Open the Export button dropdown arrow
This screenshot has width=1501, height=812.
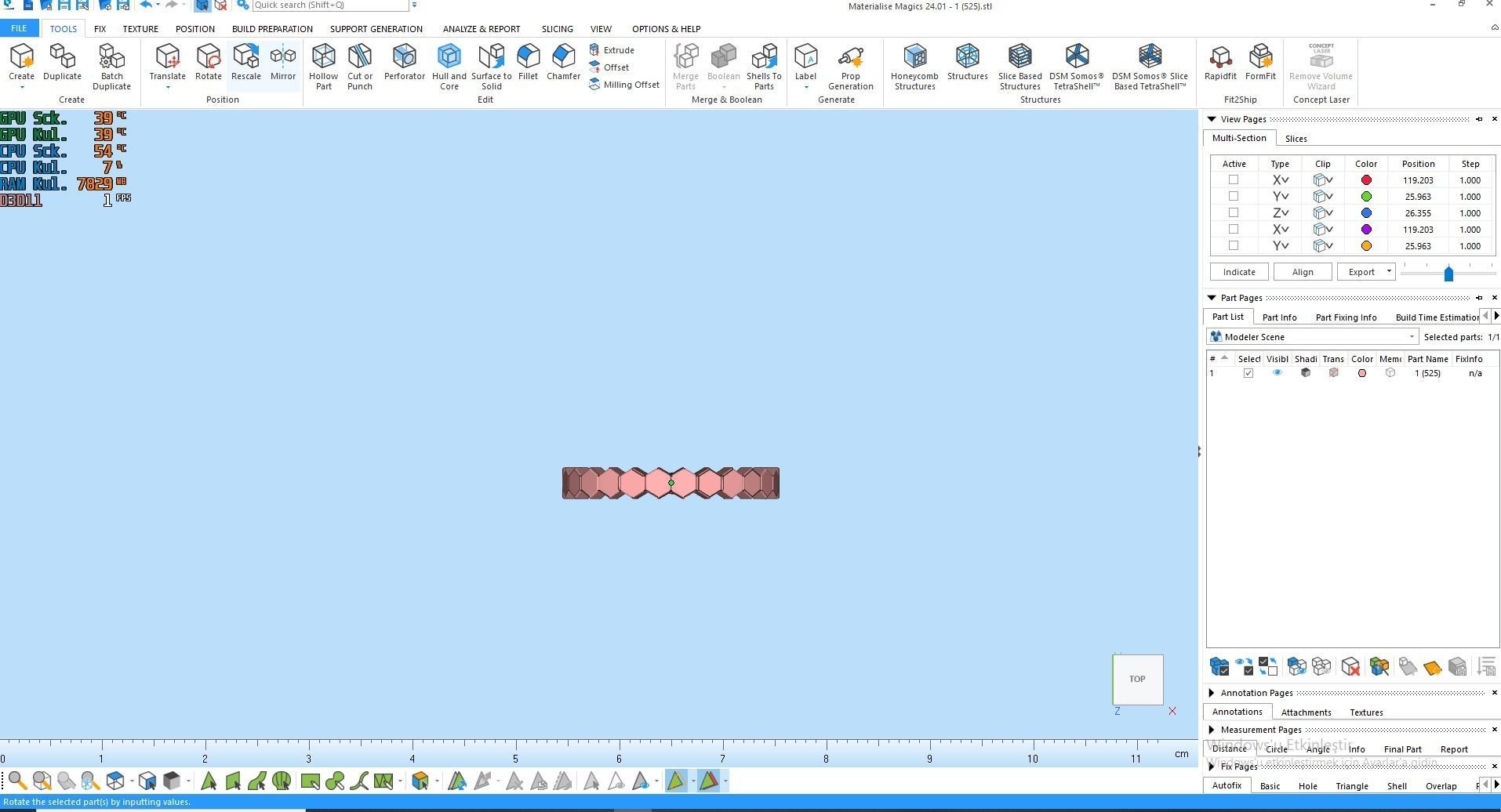[x=1389, y=272]
